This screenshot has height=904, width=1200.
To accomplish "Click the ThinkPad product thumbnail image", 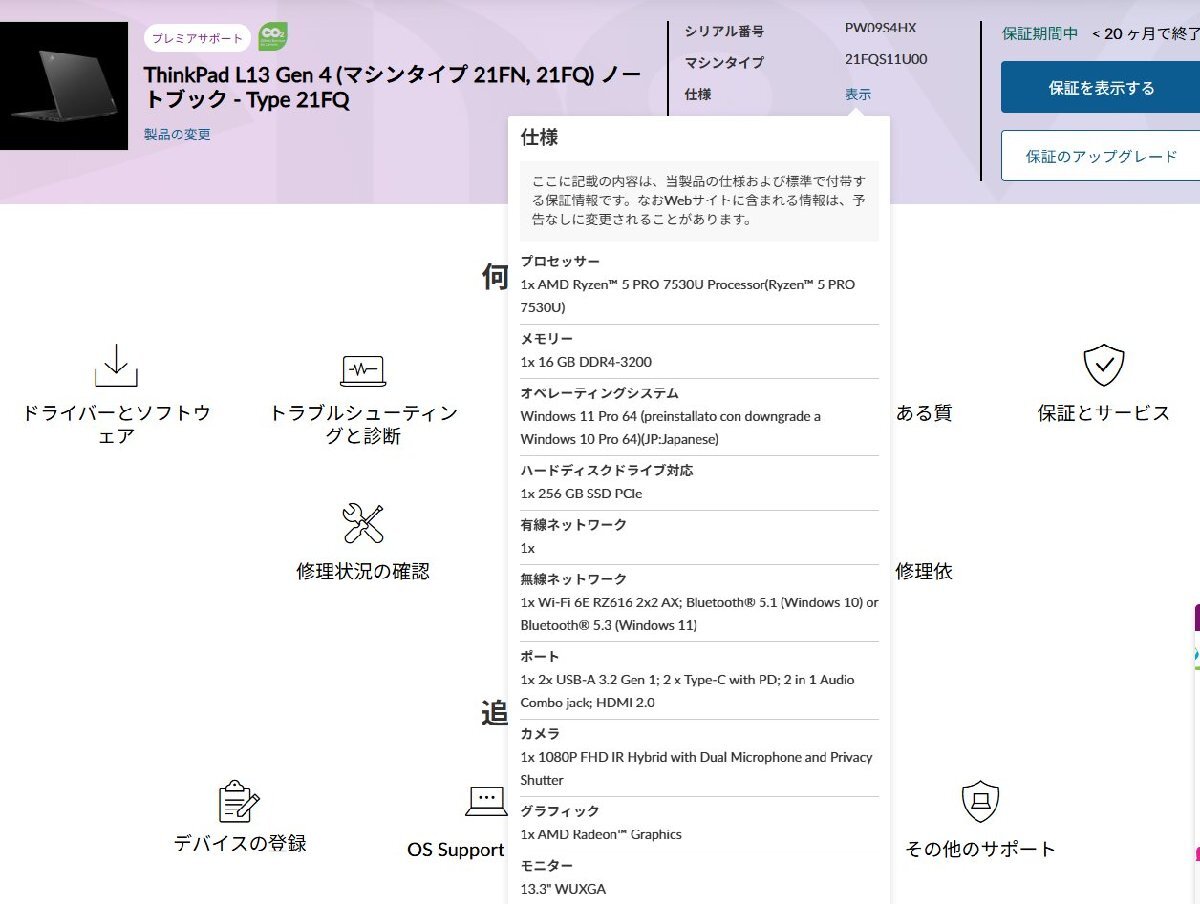I will click(64, 86).
